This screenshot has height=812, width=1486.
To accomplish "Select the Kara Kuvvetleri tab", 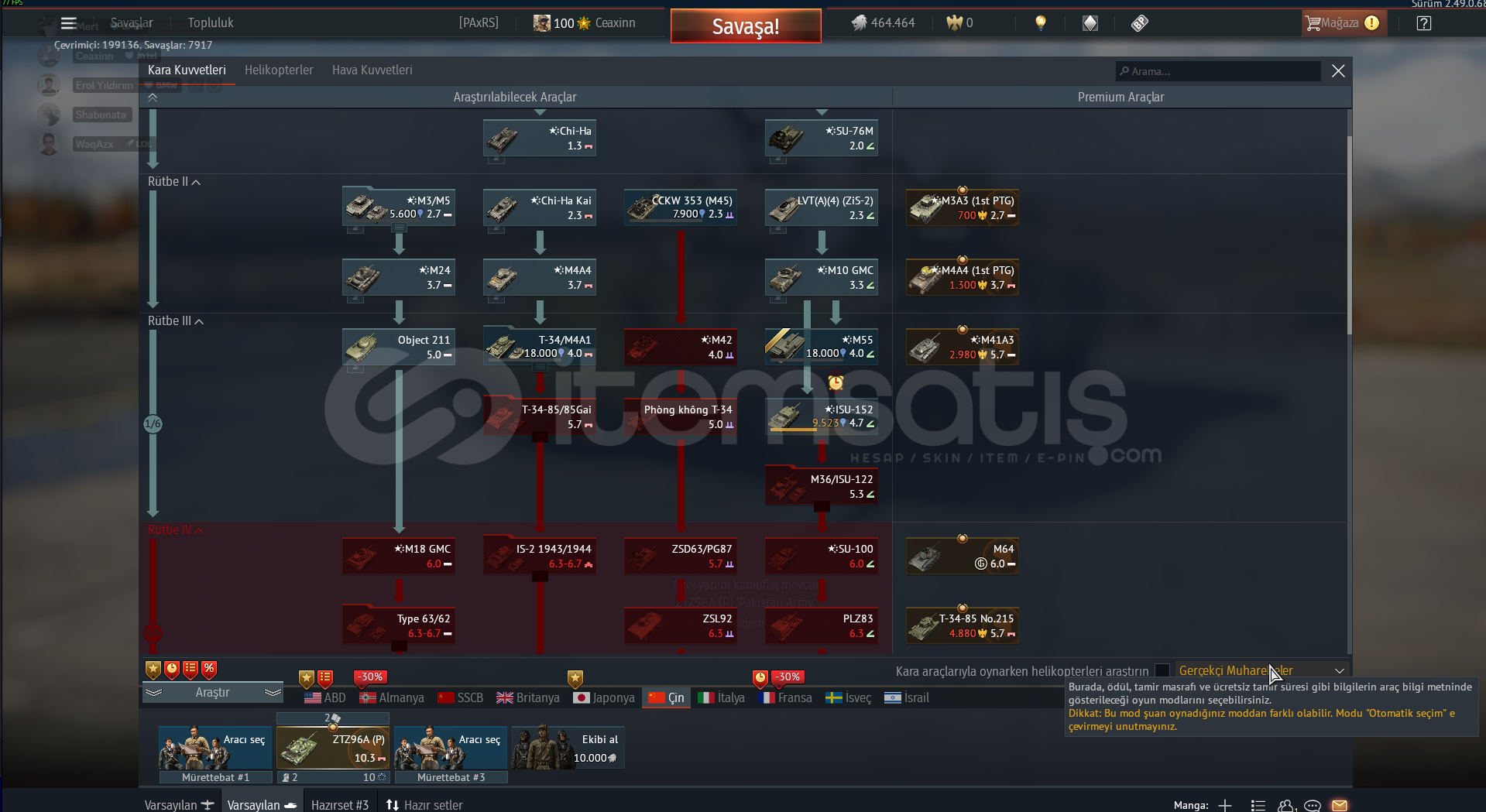I will click(x=187, y=70).
